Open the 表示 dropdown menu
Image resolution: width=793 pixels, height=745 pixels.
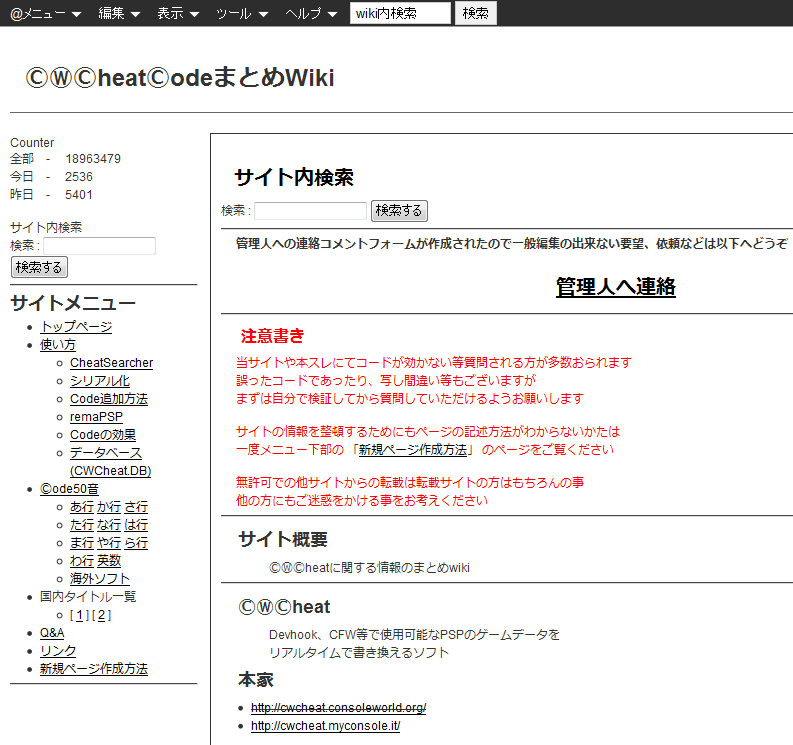(x=178, y=14)
